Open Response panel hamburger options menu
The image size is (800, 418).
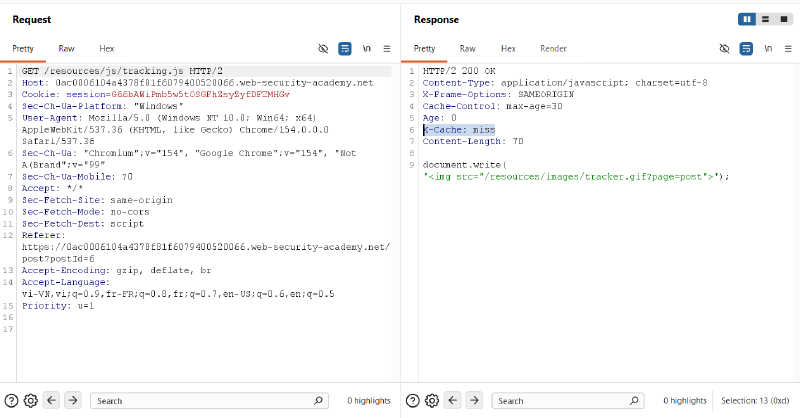click(788, 48)
